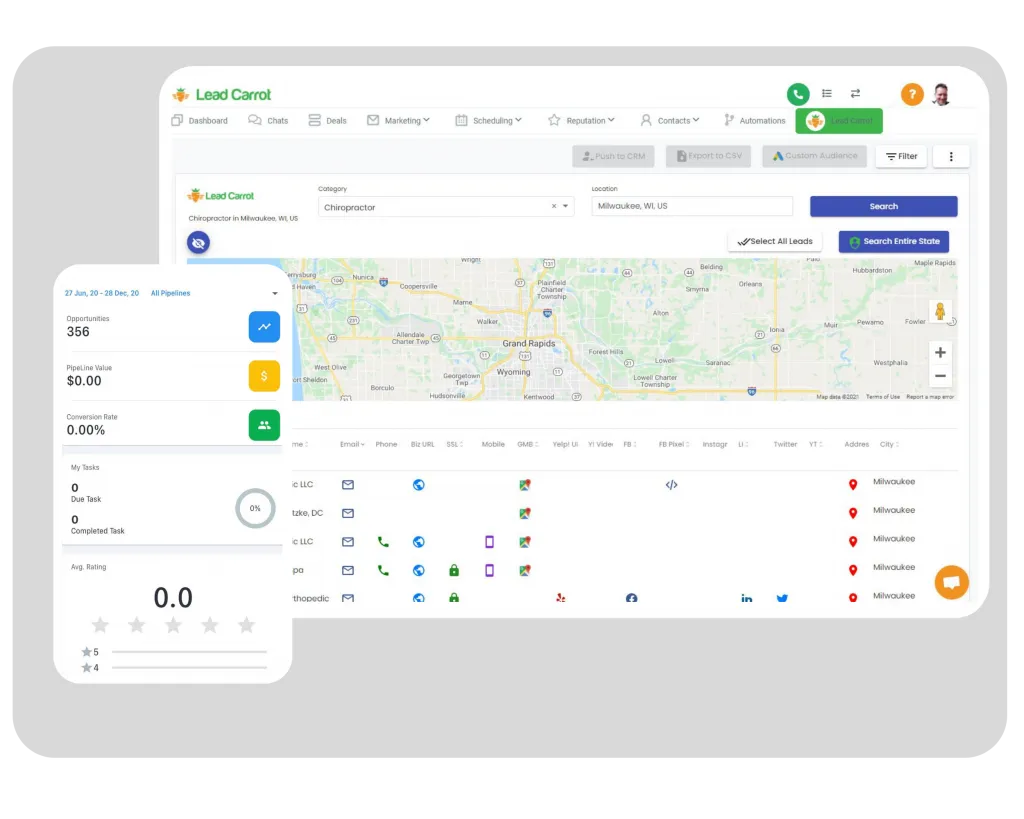Open the three-dot more options menu
The height and width of the screenshot is (819, 1024).
point(951,156)
